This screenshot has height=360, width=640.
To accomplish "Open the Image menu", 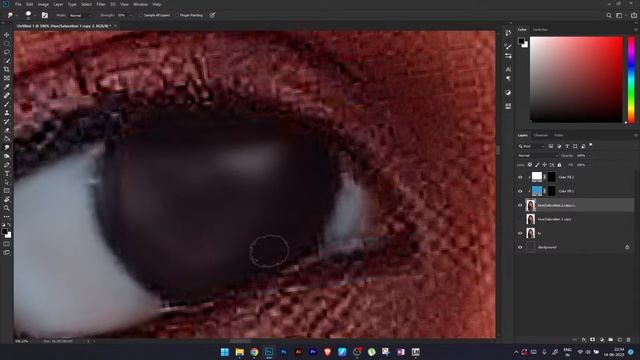I will [x=43, y=4].
